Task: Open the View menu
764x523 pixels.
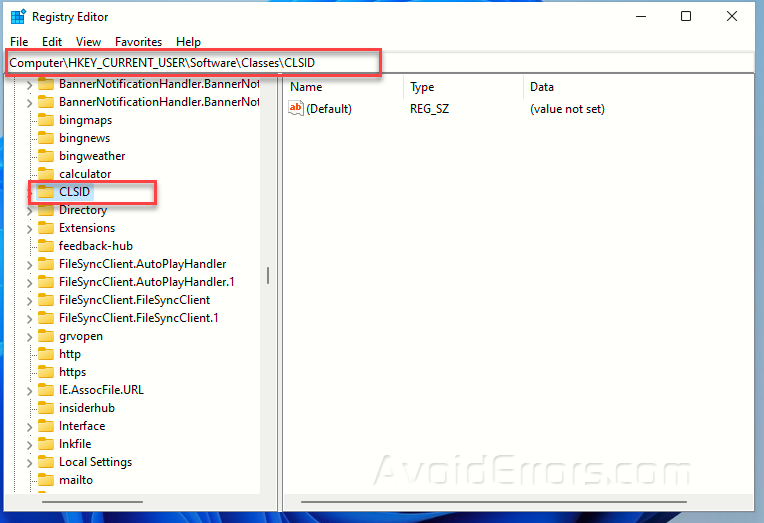Action: (88, 42)
